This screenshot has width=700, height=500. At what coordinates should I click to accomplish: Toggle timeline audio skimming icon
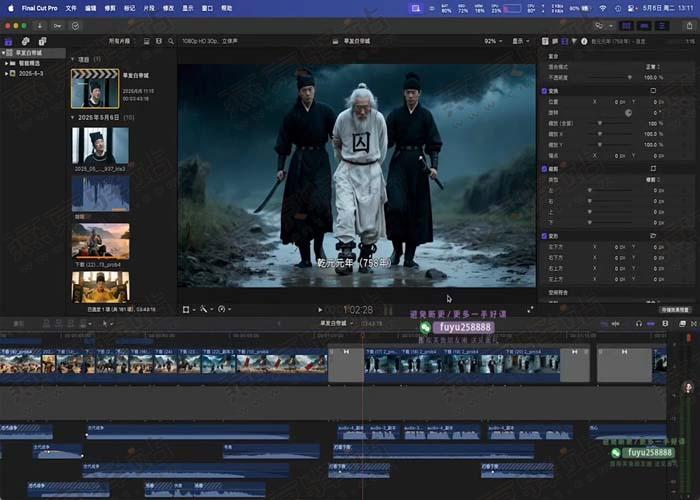click(616, 324)
